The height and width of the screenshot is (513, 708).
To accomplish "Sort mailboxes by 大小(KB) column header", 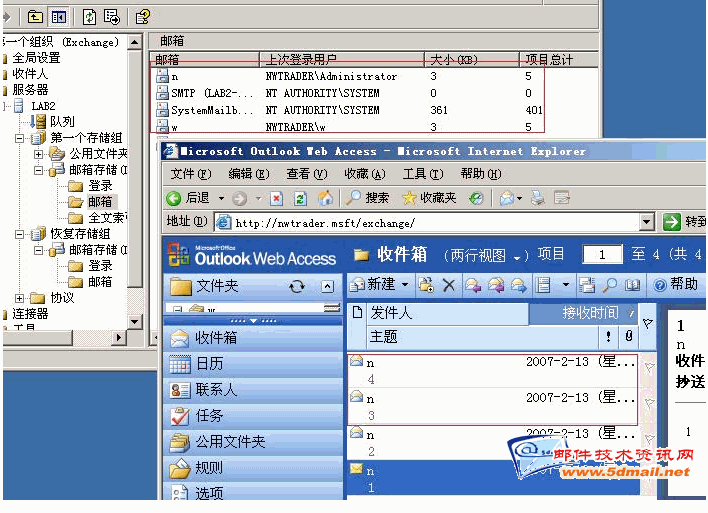I will 452,60.
